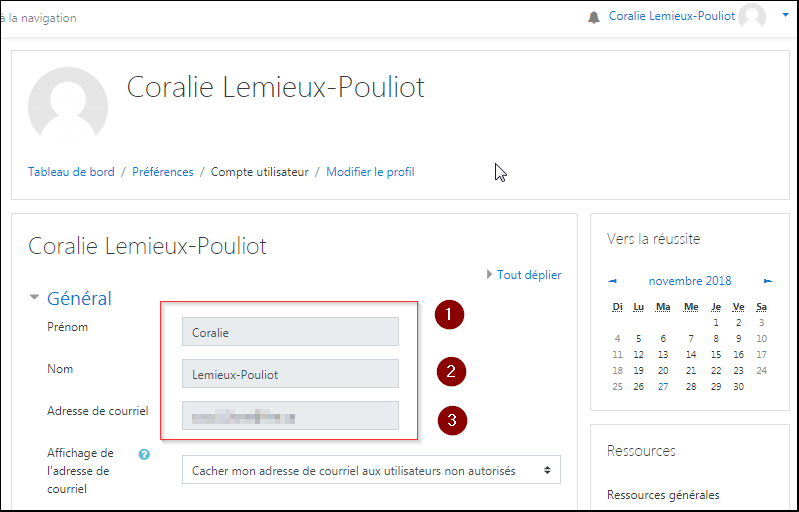Go to previous month in calendar
This screenshot has height=512, width=799.
613,281
